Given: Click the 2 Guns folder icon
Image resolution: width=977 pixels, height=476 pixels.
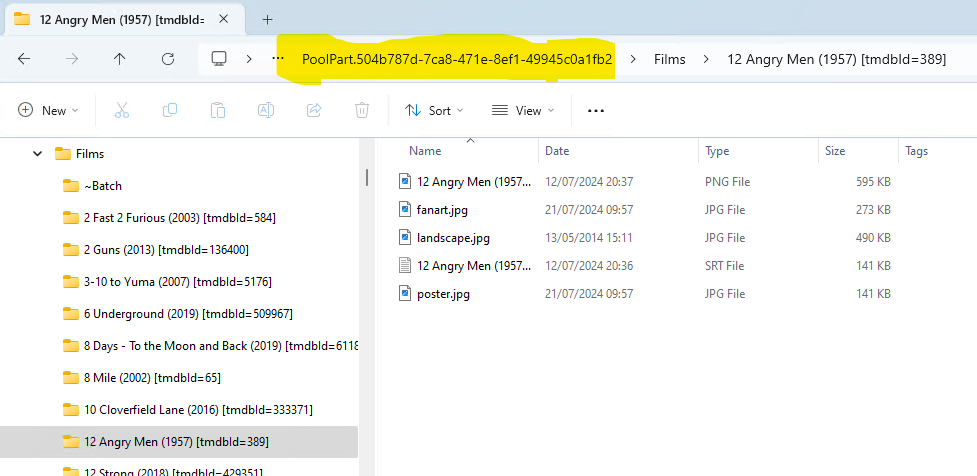Looking at the screenshot, I should [x=71, y=250].
